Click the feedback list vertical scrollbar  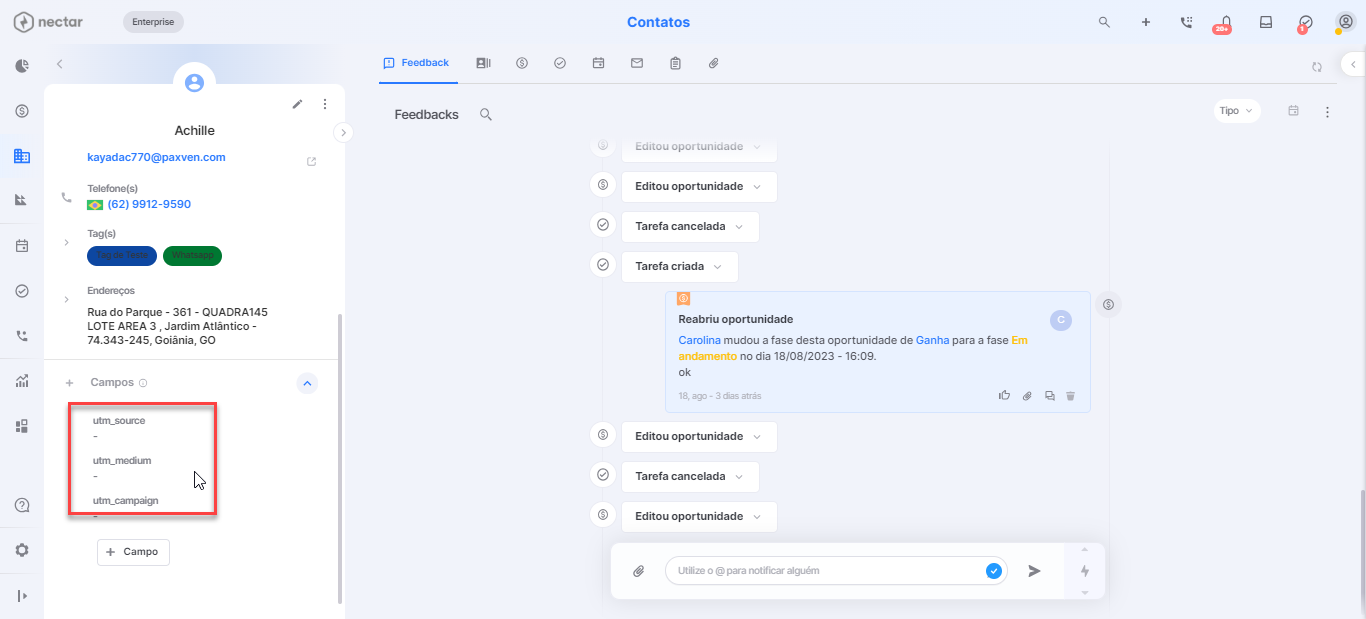click(1362, 548)
